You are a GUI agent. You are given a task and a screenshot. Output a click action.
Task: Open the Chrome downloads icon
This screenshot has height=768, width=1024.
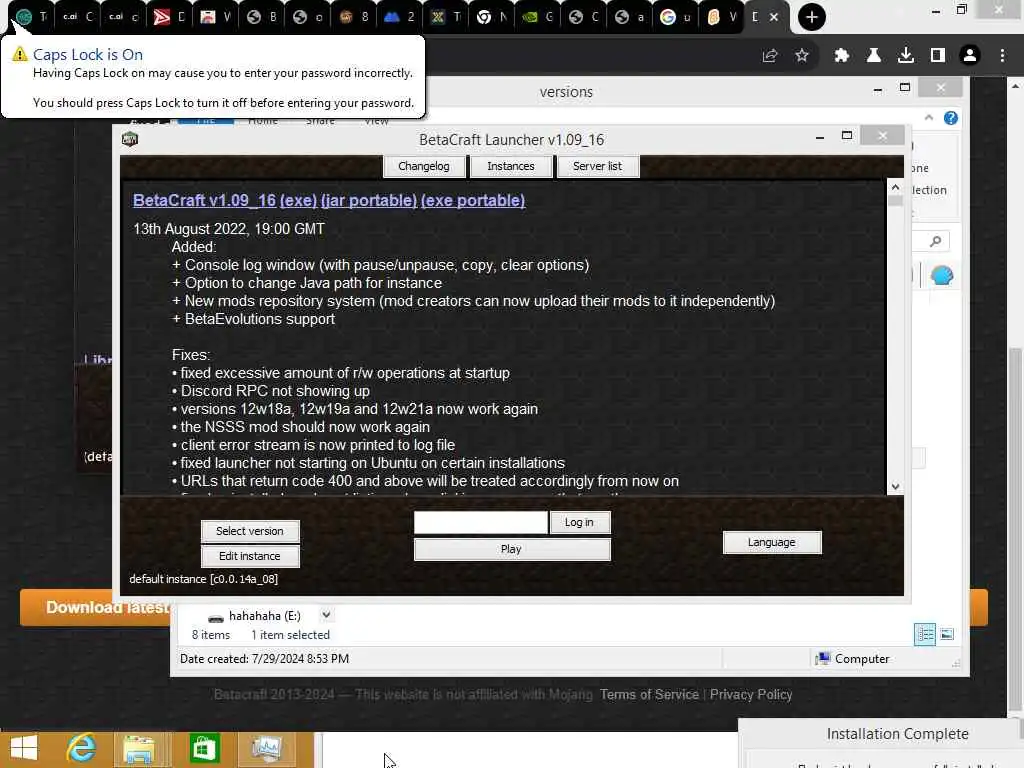pos(905,56)
